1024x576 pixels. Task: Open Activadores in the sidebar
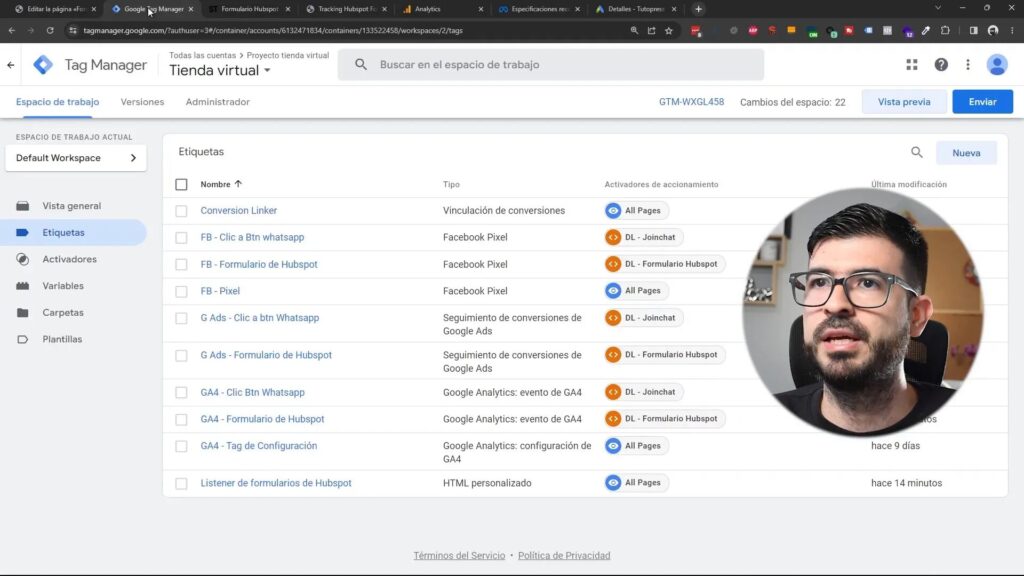point(69,259)
